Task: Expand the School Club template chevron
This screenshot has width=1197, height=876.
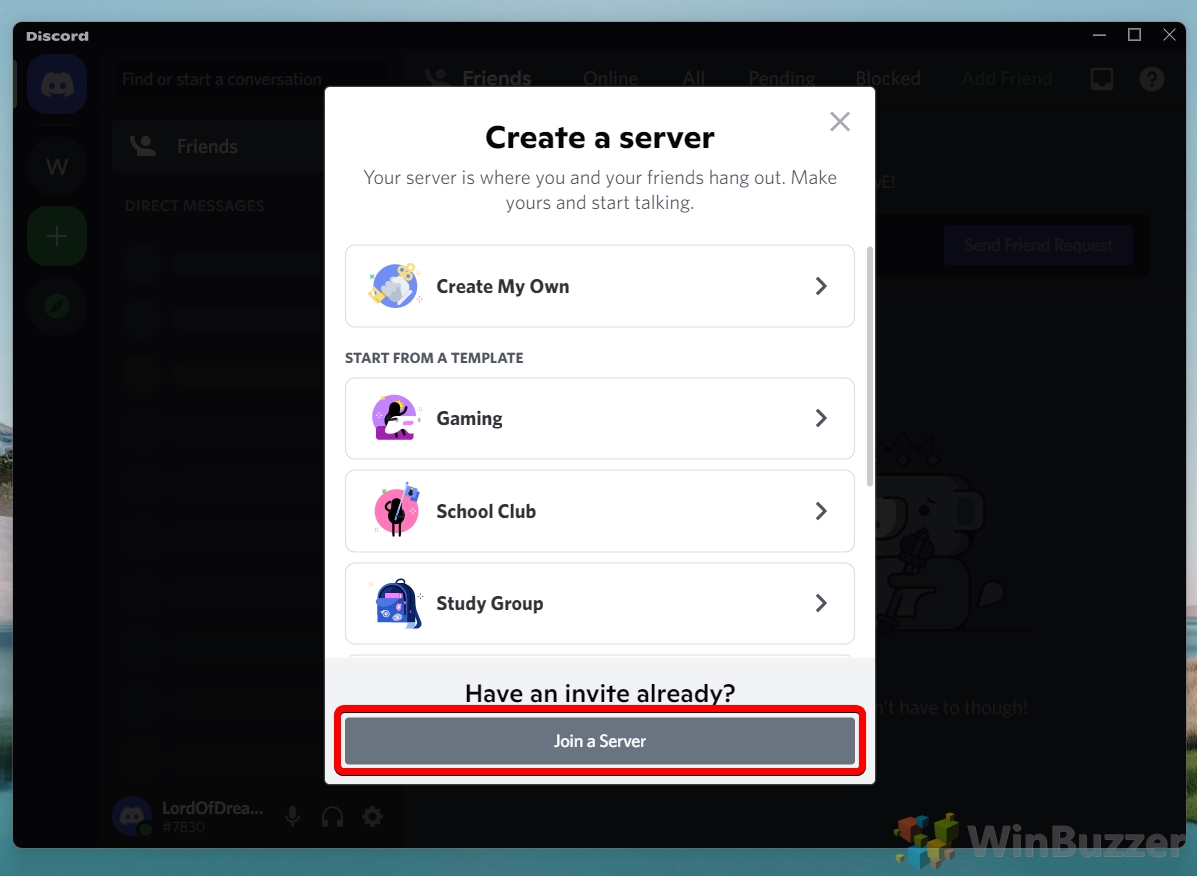Action: click(821, 510)
